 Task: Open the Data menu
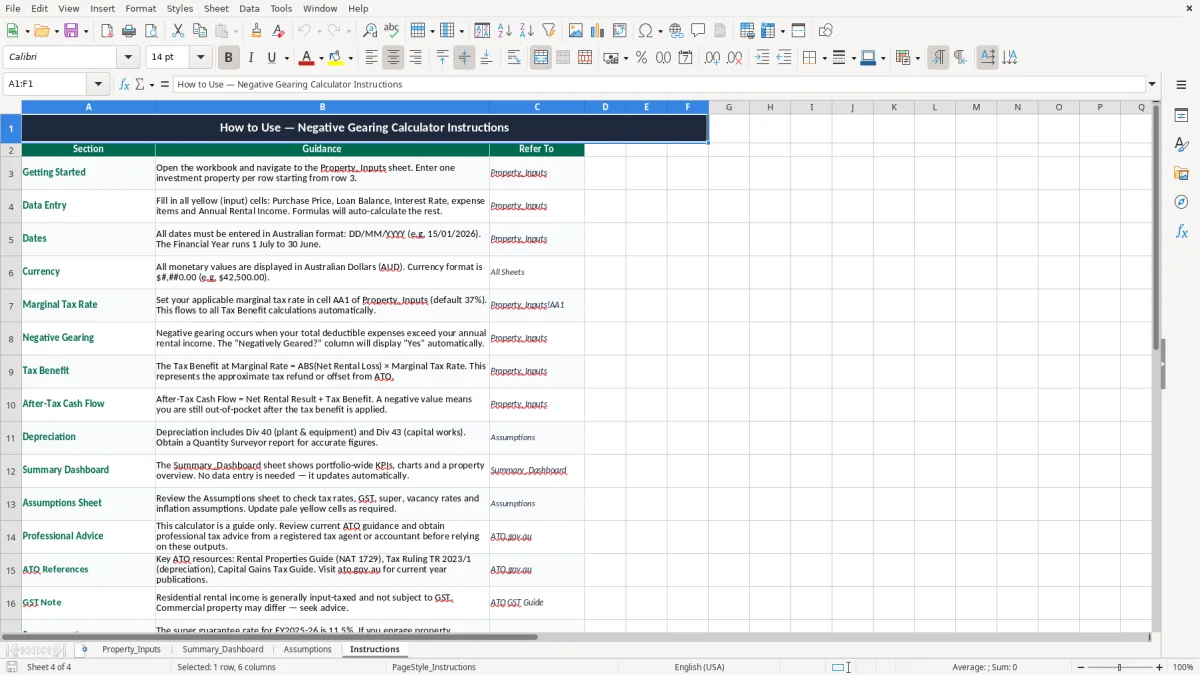pos(249,8)
